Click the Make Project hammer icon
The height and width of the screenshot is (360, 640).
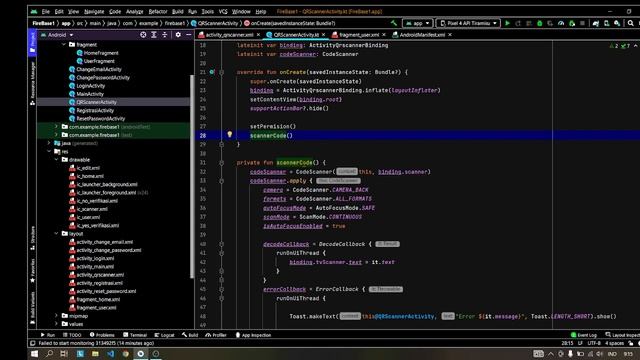394,23
